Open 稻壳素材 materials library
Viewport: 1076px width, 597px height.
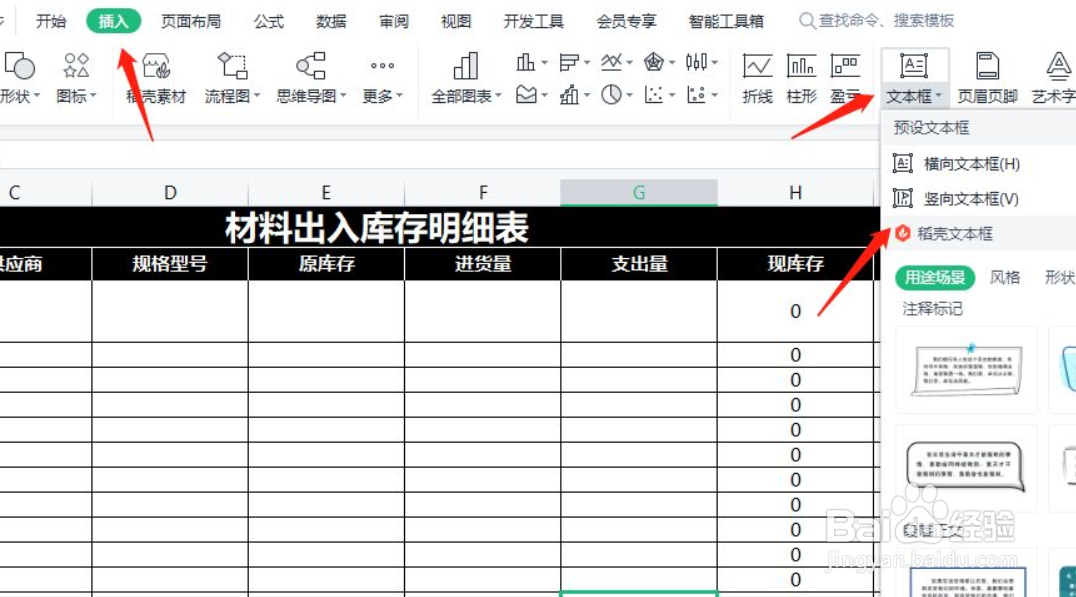tap(156, 77)
